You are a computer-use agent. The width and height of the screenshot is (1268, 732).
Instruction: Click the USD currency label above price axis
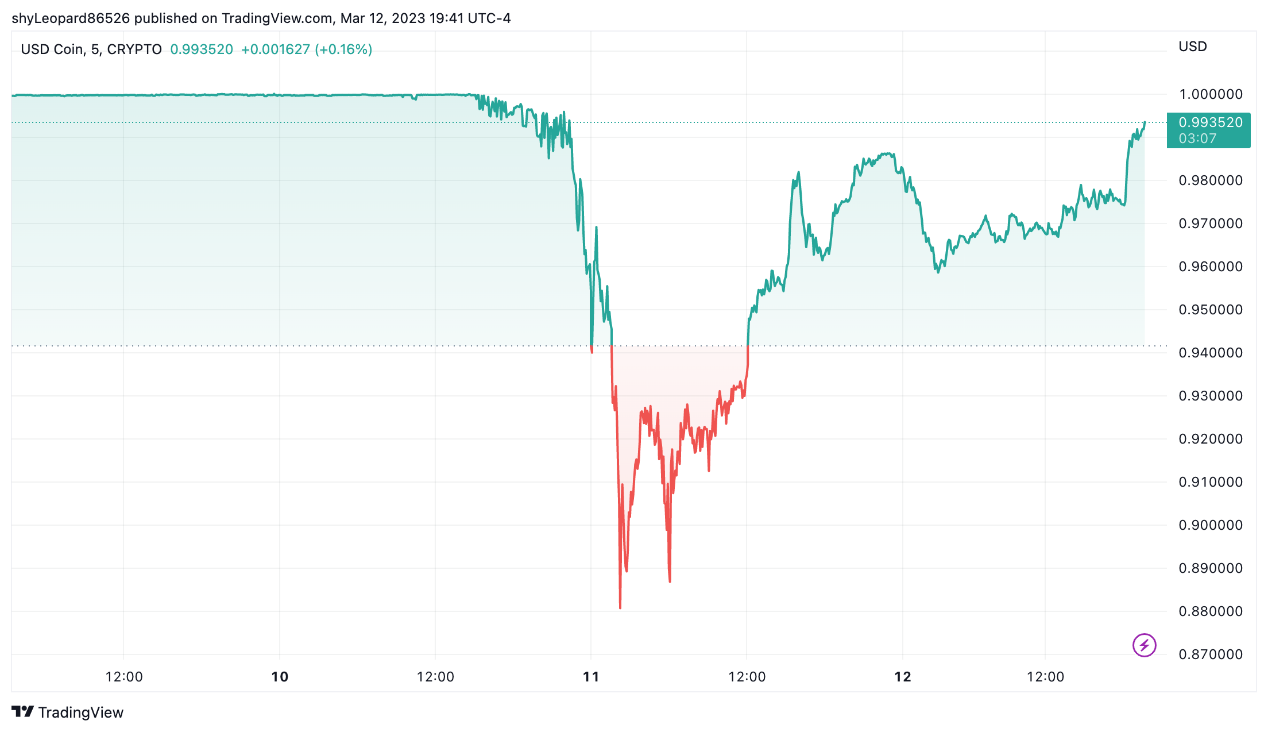(1192, 46)
